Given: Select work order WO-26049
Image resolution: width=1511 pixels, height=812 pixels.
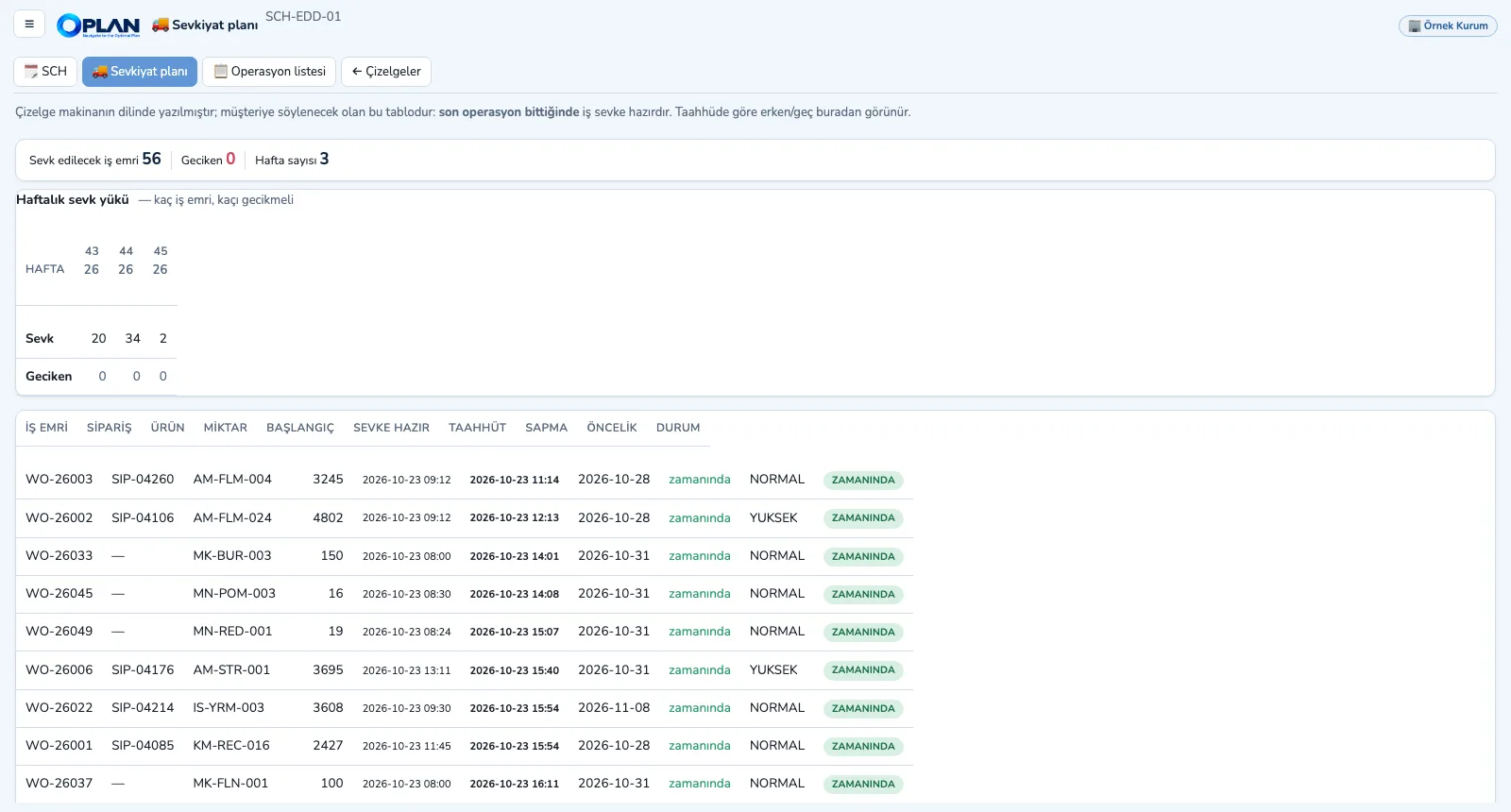Looking at the screenshot, I should pos(59,632).
